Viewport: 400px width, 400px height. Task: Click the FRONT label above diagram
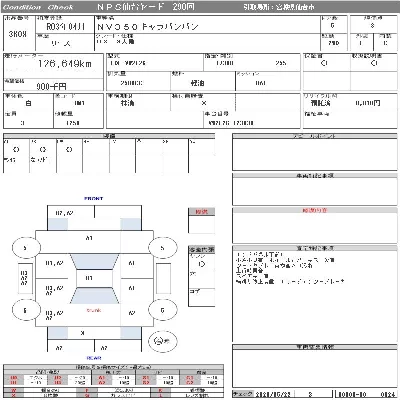(x=94, y=198)
